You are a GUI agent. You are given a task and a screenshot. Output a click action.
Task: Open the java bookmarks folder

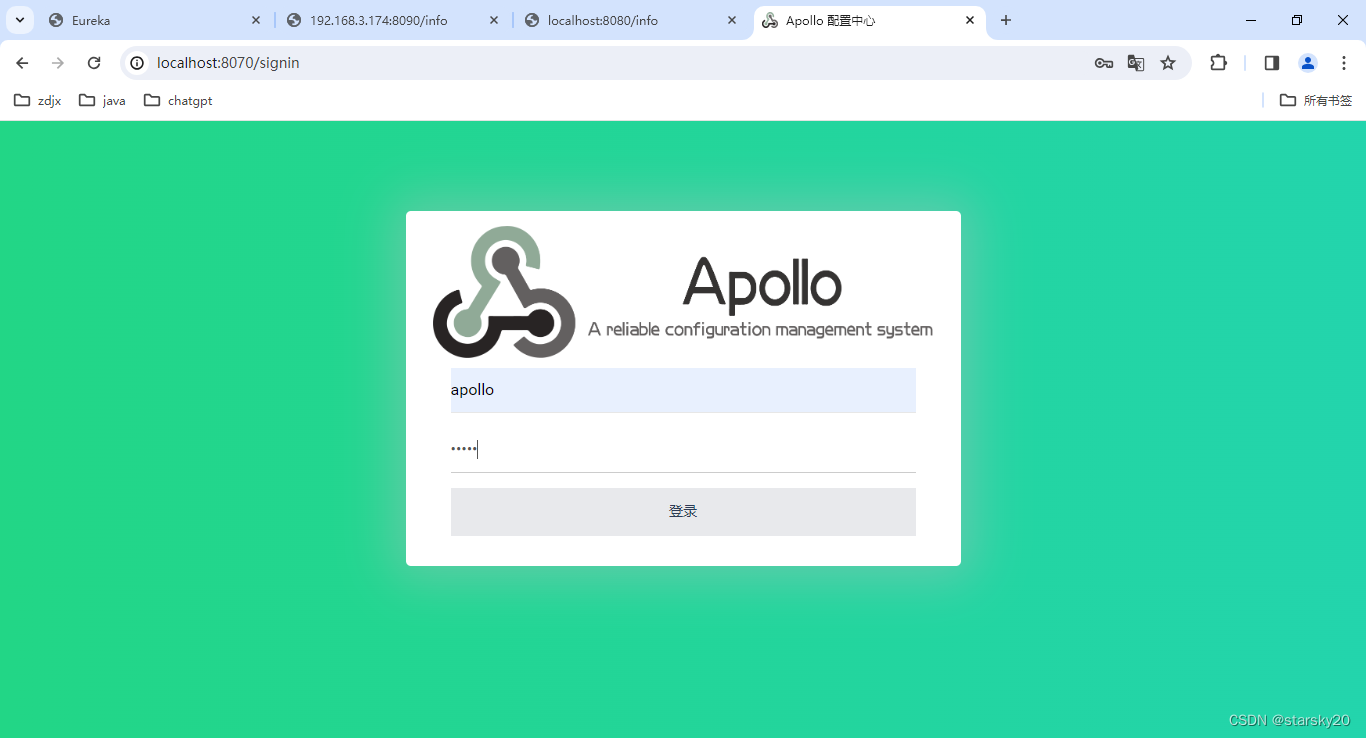coord(102,100)
